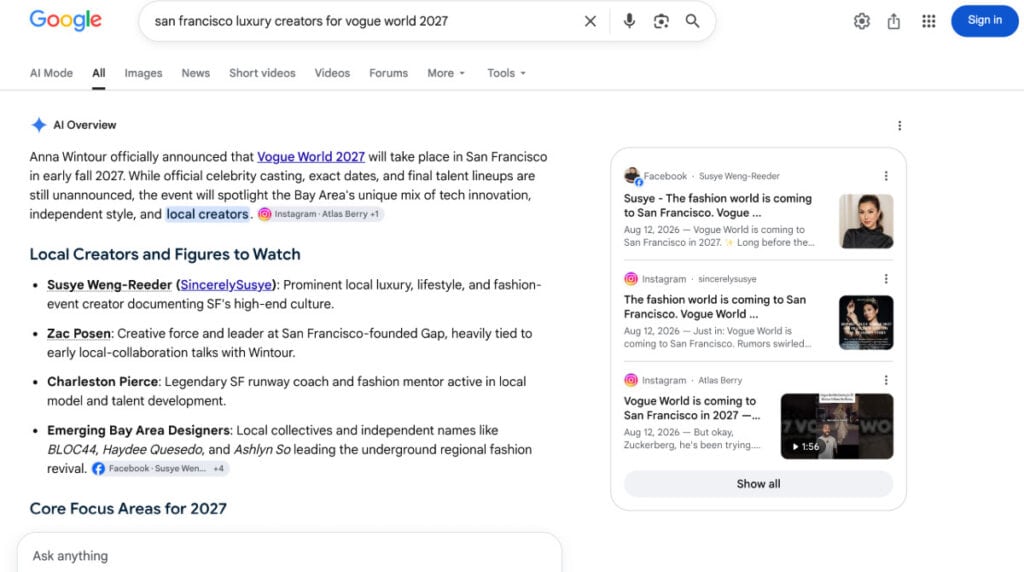
Task: Start voice search with microphone icon
Action: point(629,21)
